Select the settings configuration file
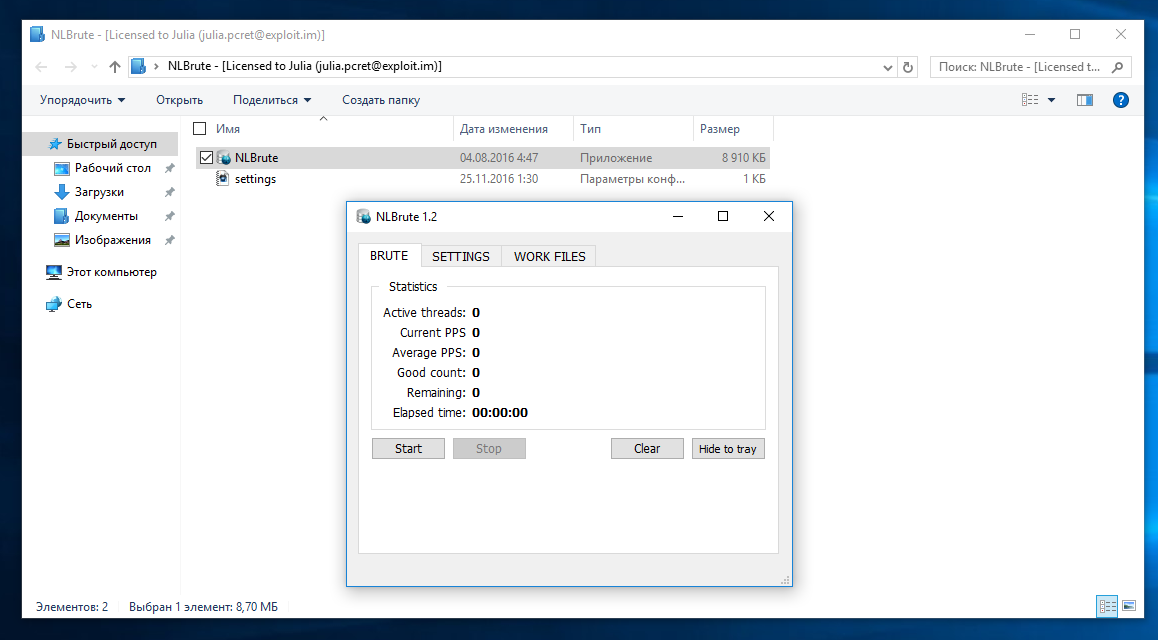The width and height of the screenshot is (1158, 640). 255,179
